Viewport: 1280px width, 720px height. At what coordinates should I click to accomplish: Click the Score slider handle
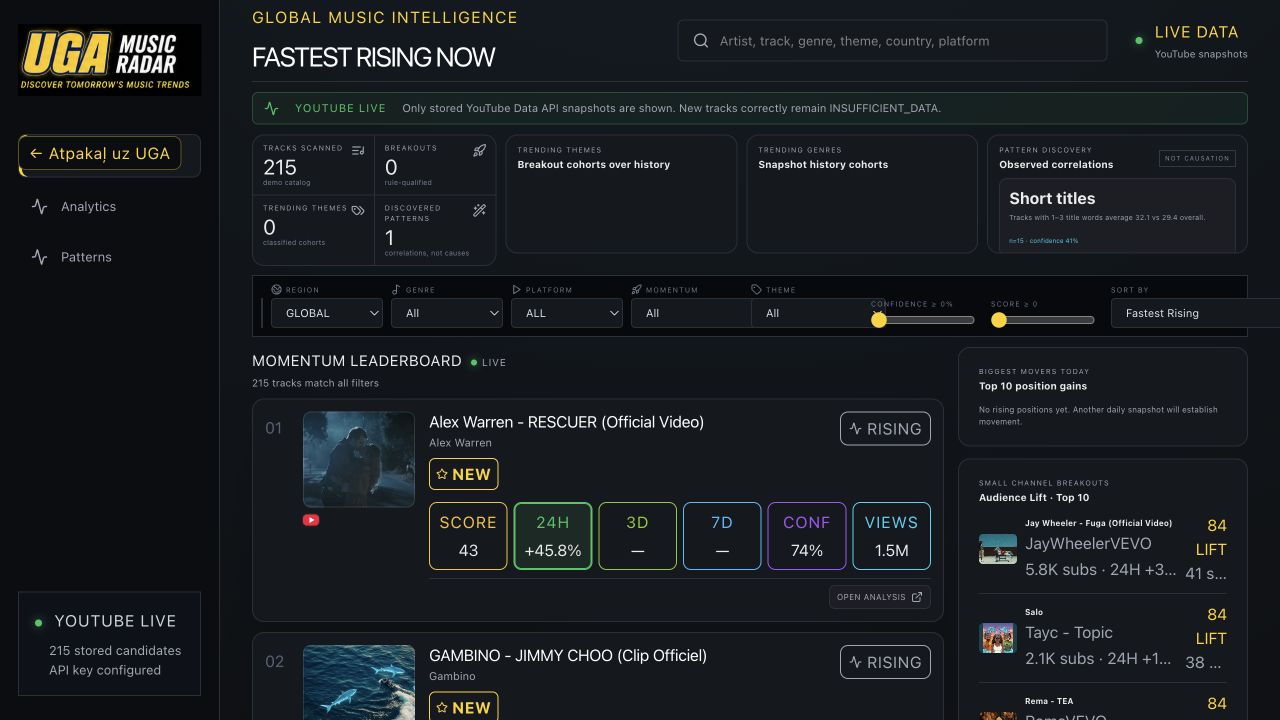tap(999, 320)
